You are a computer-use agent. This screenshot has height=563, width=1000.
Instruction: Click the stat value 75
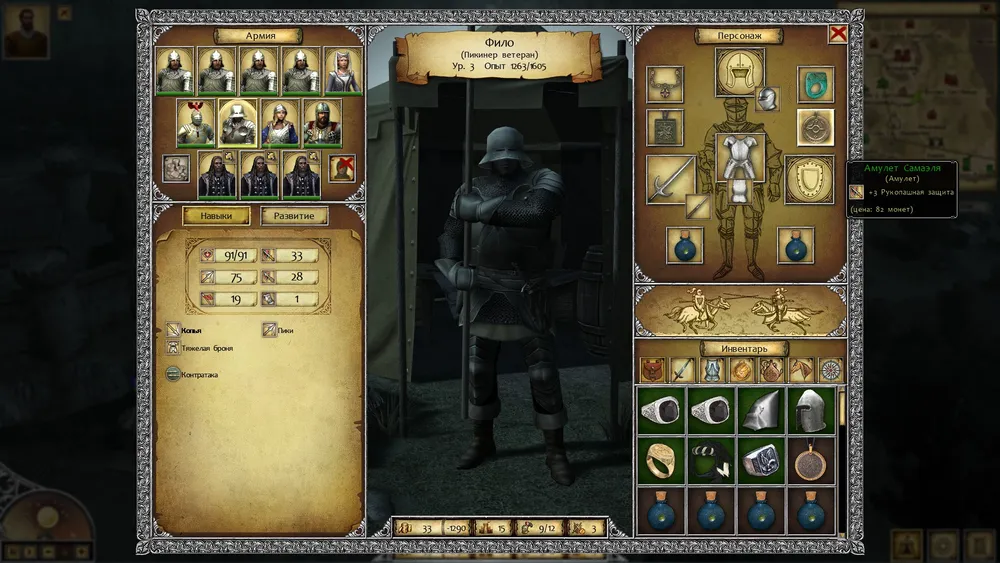point(229,277)
